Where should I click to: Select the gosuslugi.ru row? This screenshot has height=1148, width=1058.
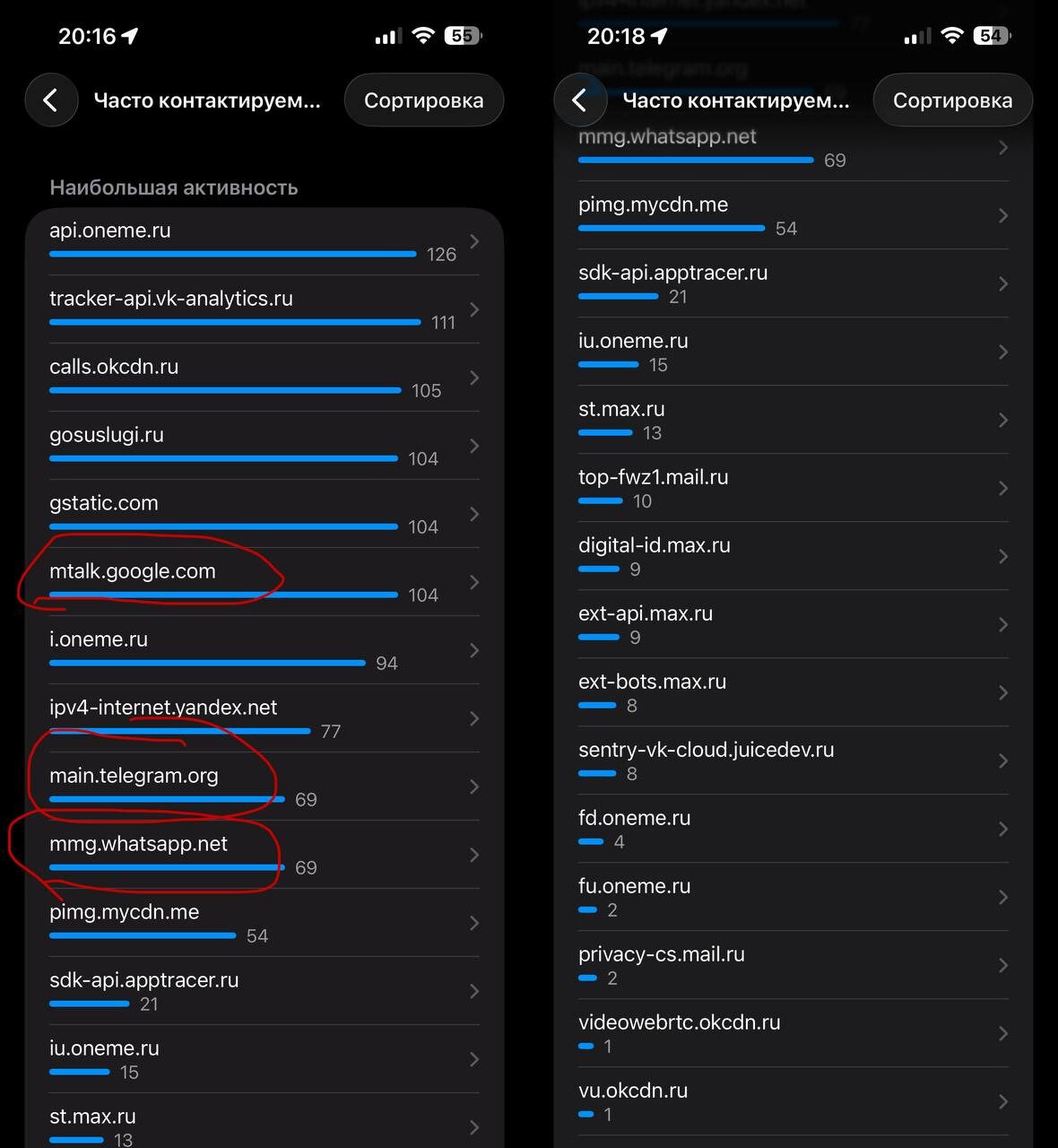263,446
